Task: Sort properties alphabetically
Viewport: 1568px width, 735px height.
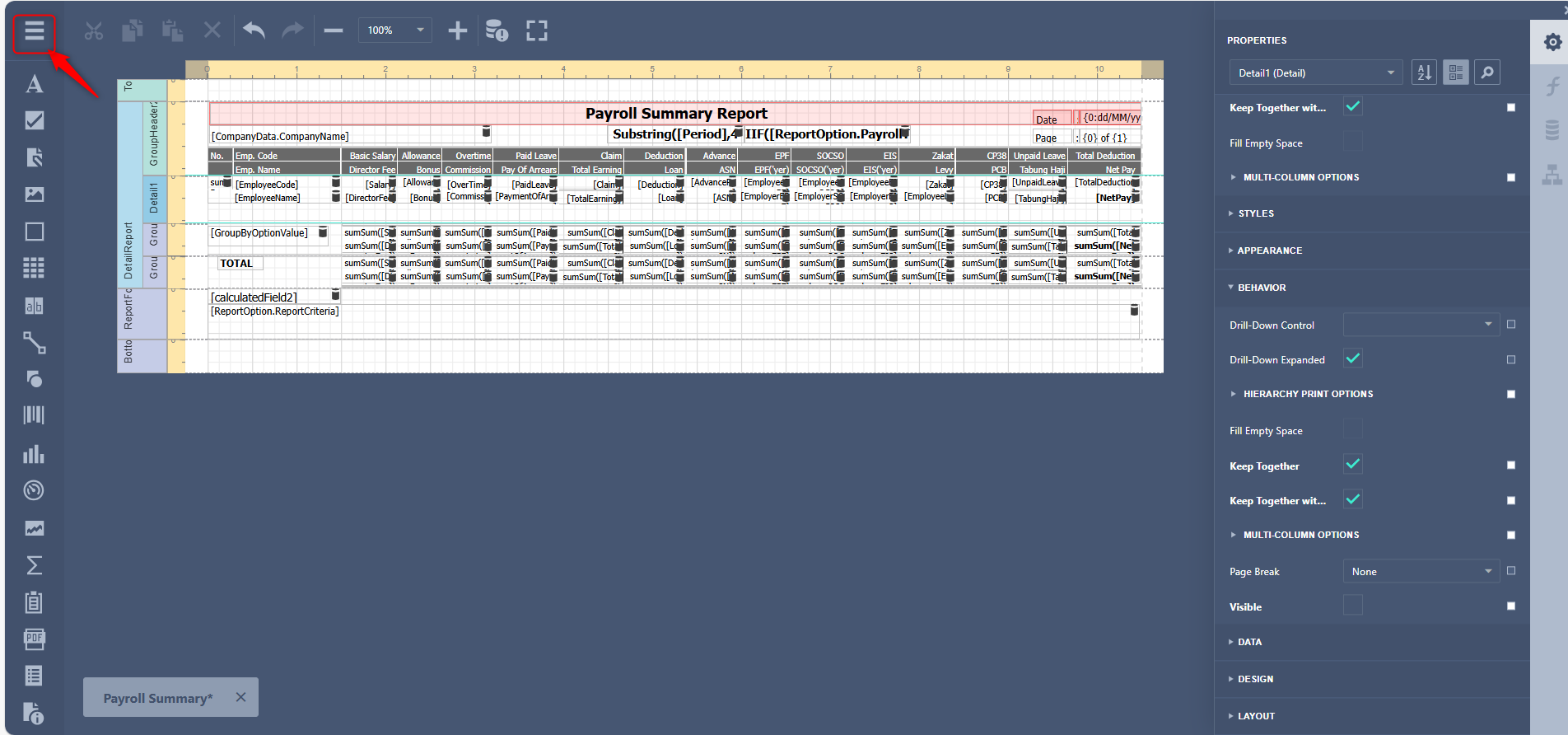Action: click(x=1424, y=73)
